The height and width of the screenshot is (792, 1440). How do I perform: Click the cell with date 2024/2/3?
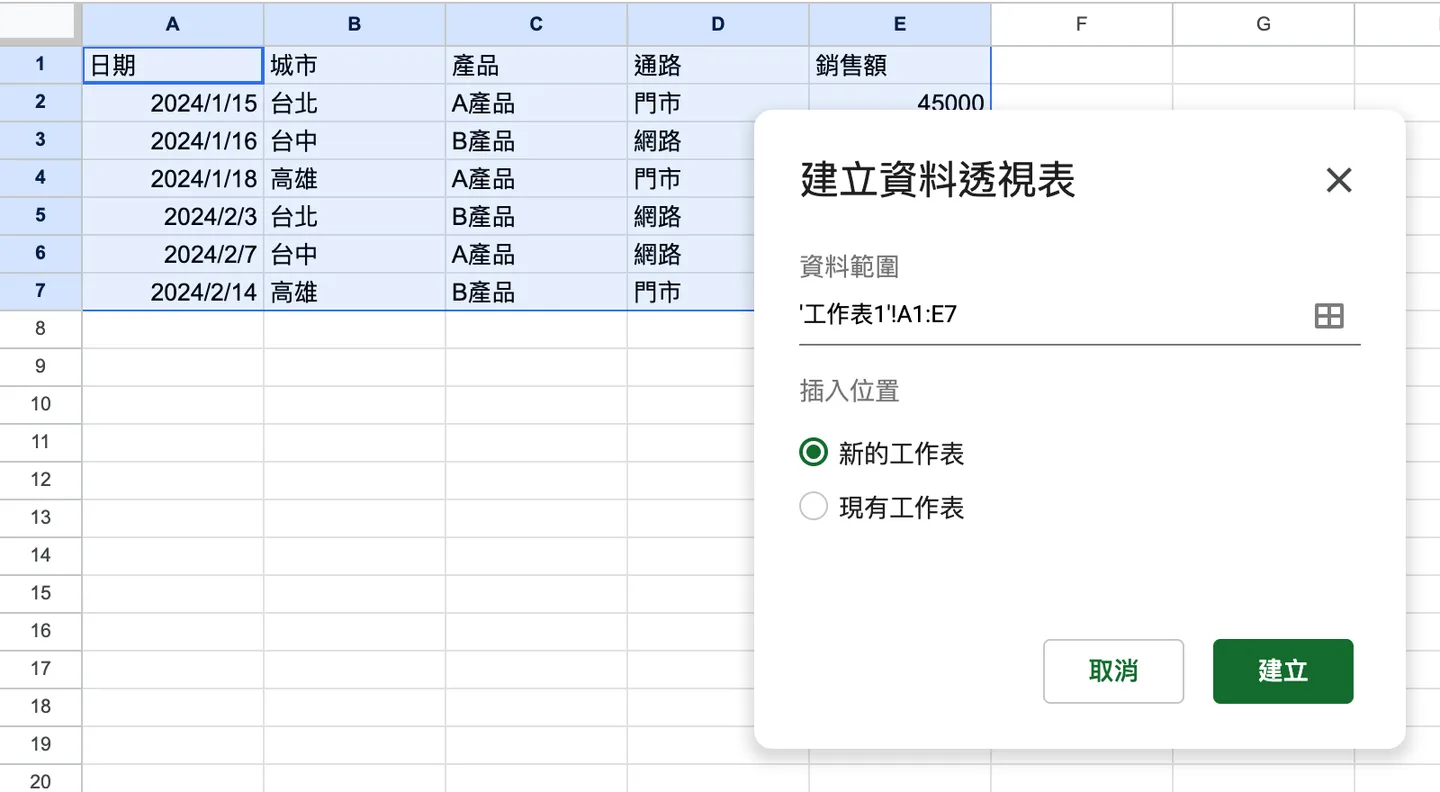click(173, 216)
